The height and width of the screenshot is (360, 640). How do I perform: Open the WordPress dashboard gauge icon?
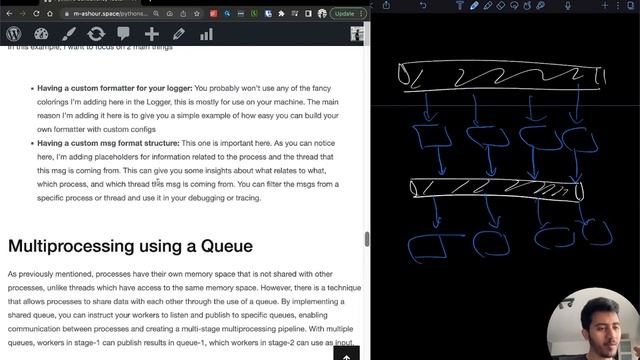coord(41,34)
